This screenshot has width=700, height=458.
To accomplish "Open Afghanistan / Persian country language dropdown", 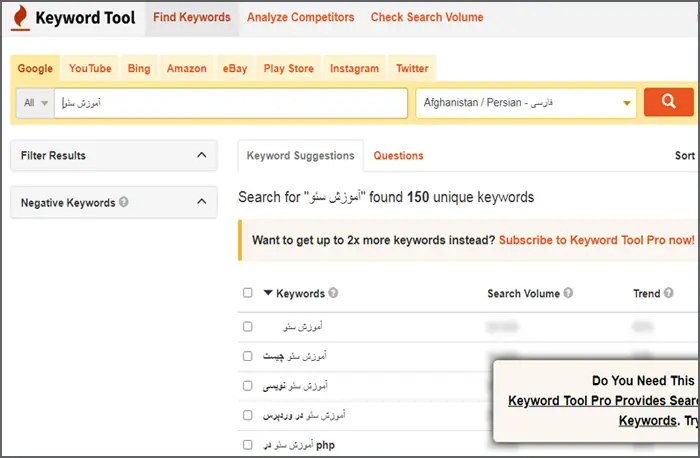I will tap(526, 103).
